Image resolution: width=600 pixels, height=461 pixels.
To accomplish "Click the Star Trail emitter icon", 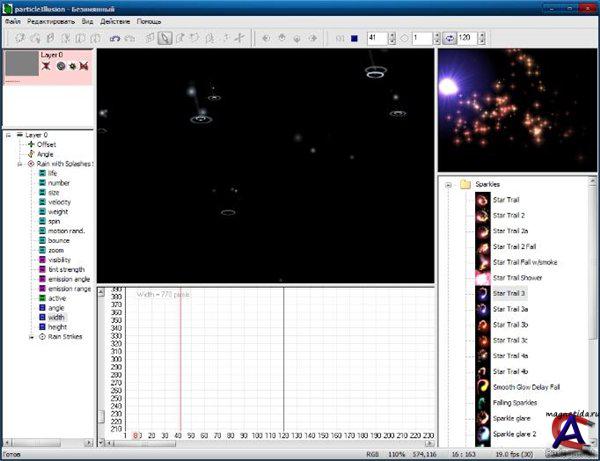I will [482, 200].
